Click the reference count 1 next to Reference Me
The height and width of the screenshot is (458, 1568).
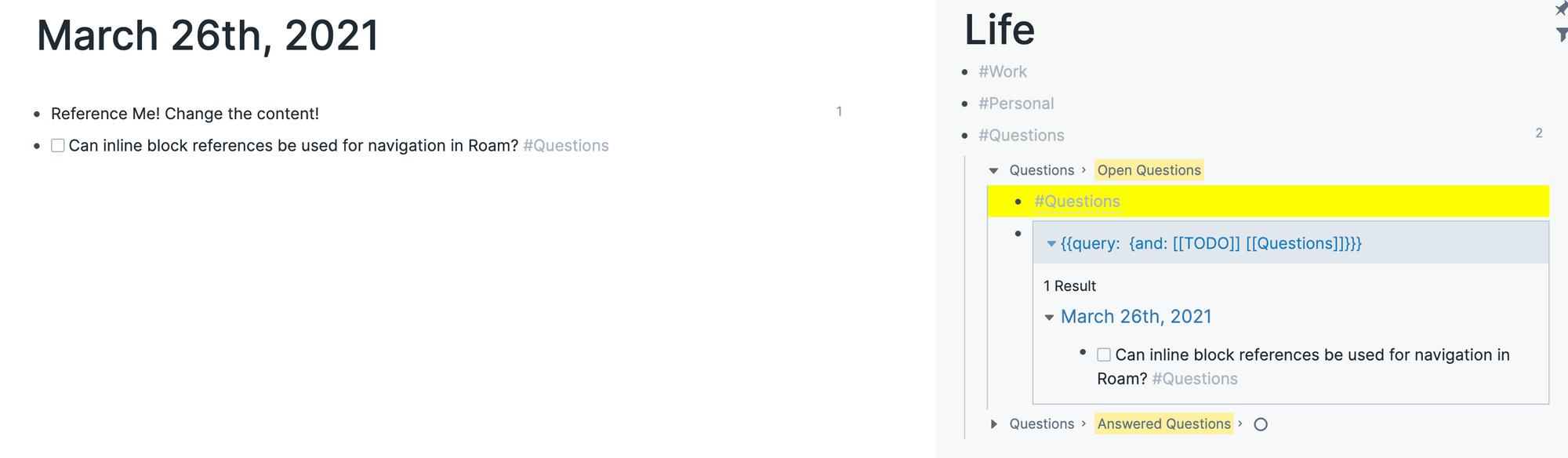click(839, 111)
